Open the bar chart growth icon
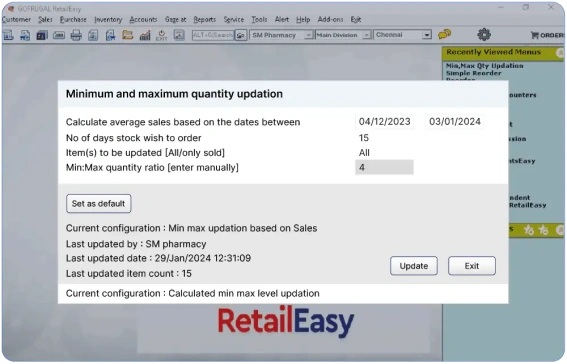This screenshot has height=364, width=567. [145, 35]
